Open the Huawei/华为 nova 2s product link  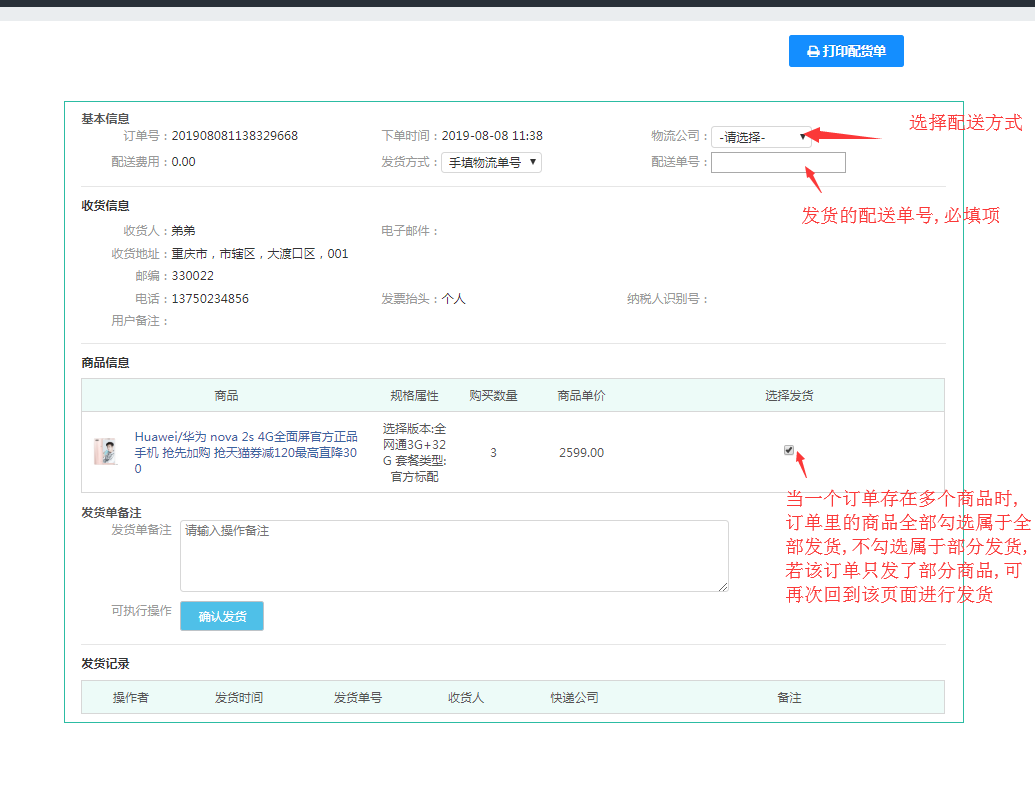tap(246, 452)
